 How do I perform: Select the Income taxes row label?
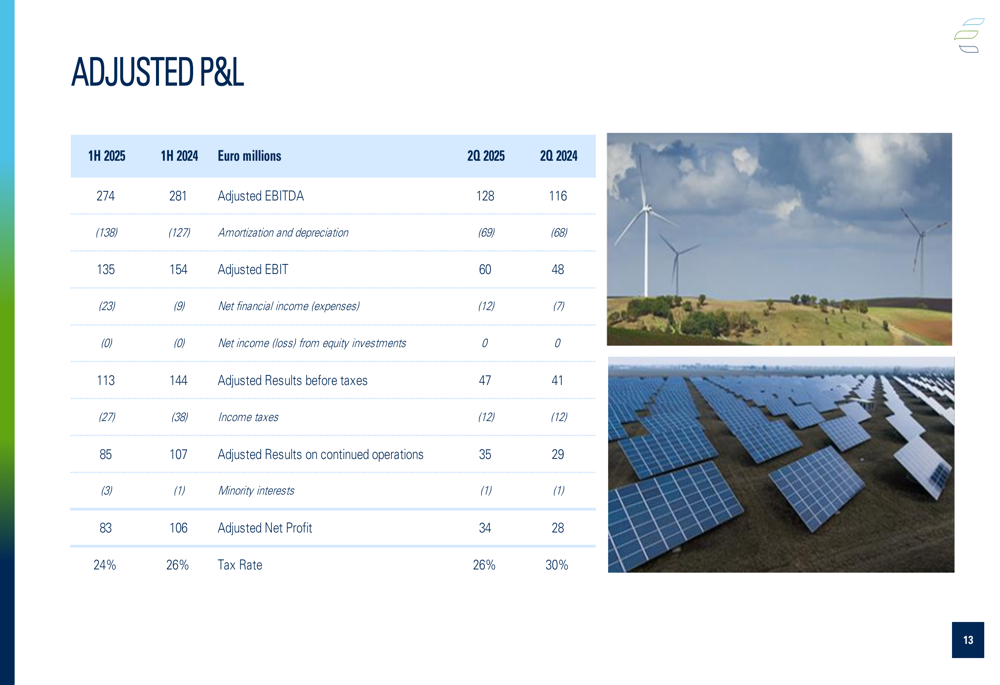[248, 417]
